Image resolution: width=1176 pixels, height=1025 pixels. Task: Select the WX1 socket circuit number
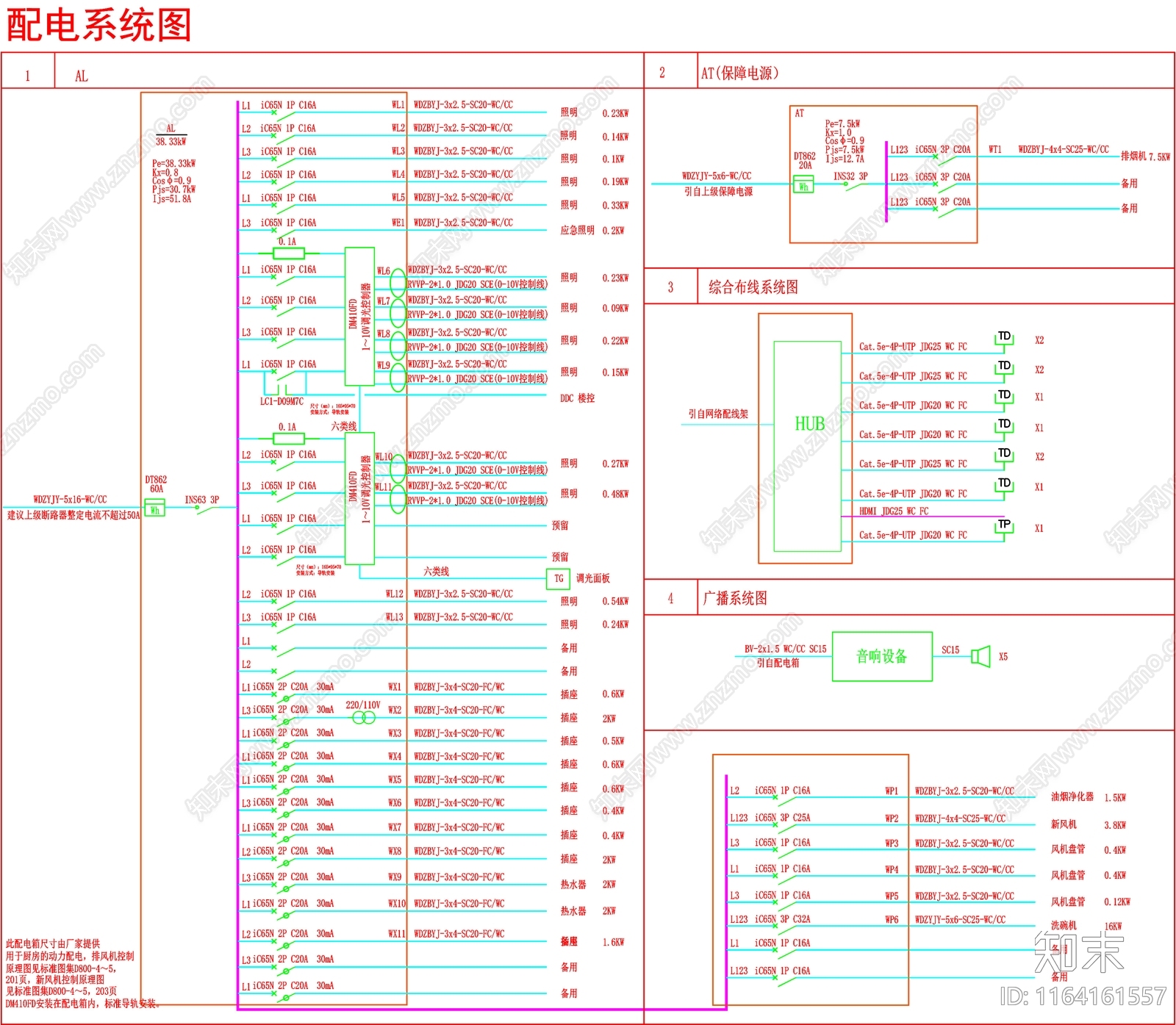(395, 687)
